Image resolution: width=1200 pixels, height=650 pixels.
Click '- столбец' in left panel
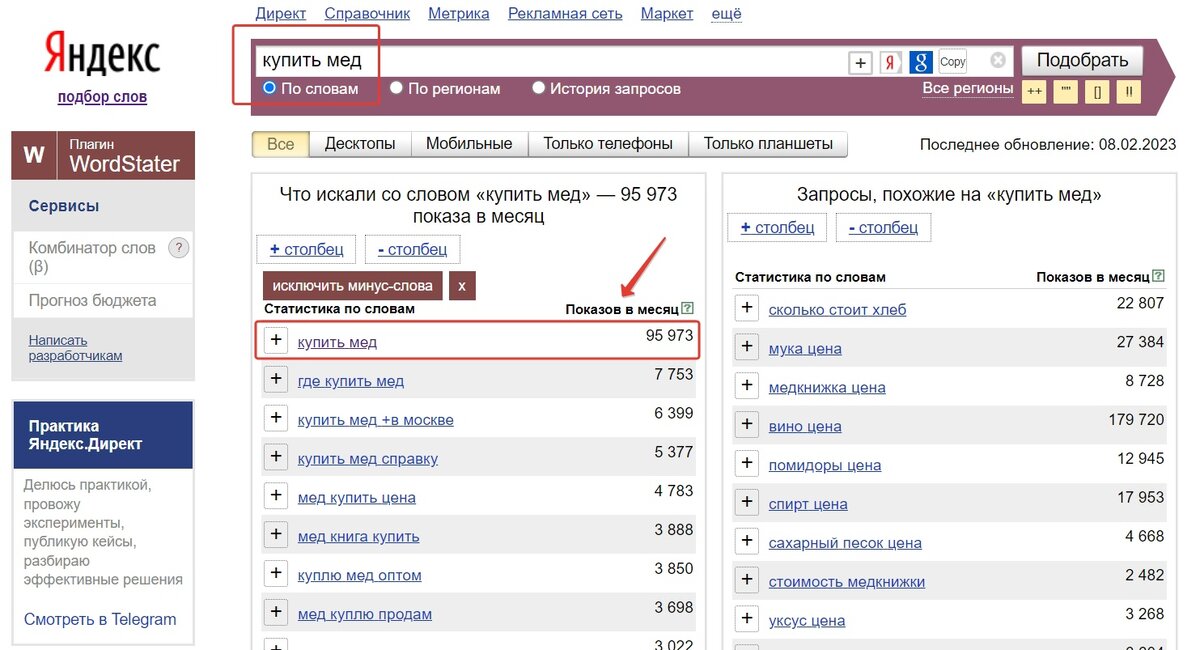[412, 249]
